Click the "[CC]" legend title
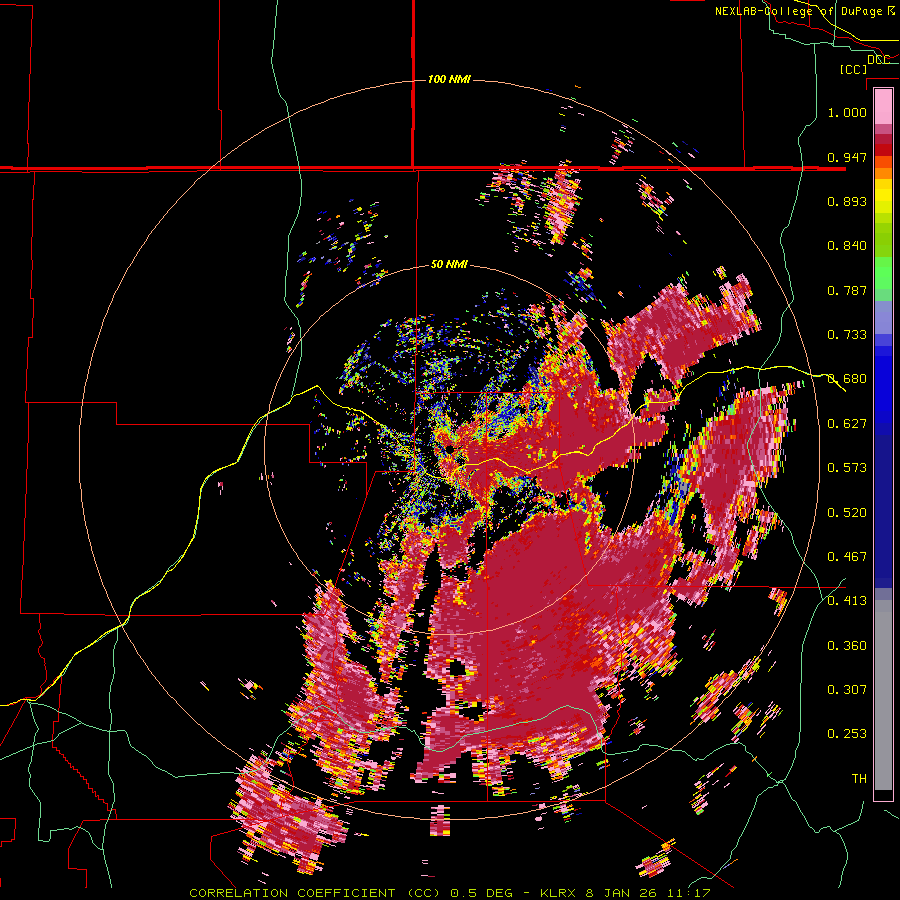The width and height of the screenshot is (900, 900). pos(854,69)
